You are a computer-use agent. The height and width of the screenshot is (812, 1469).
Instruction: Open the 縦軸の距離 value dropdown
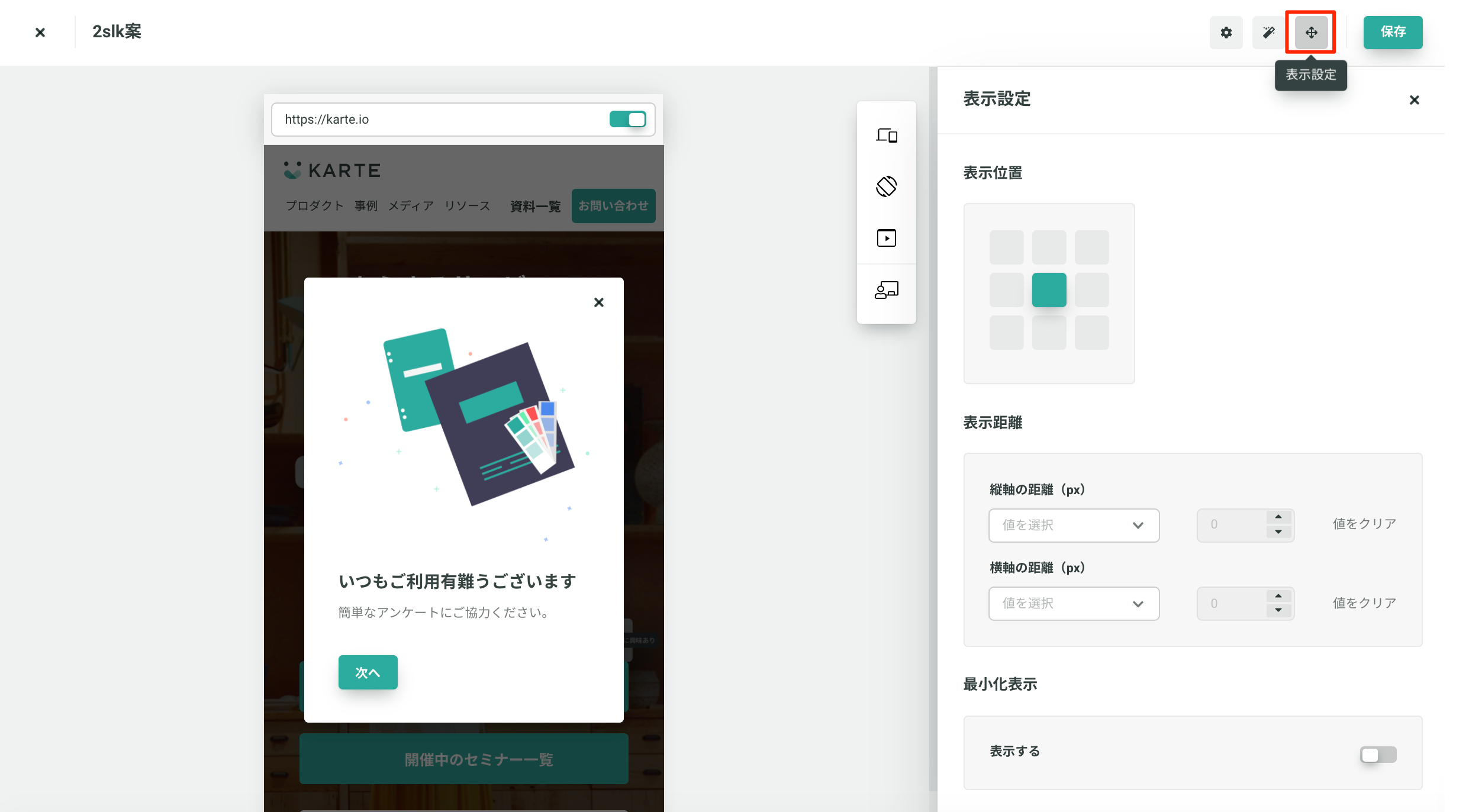coord(1073,525)
